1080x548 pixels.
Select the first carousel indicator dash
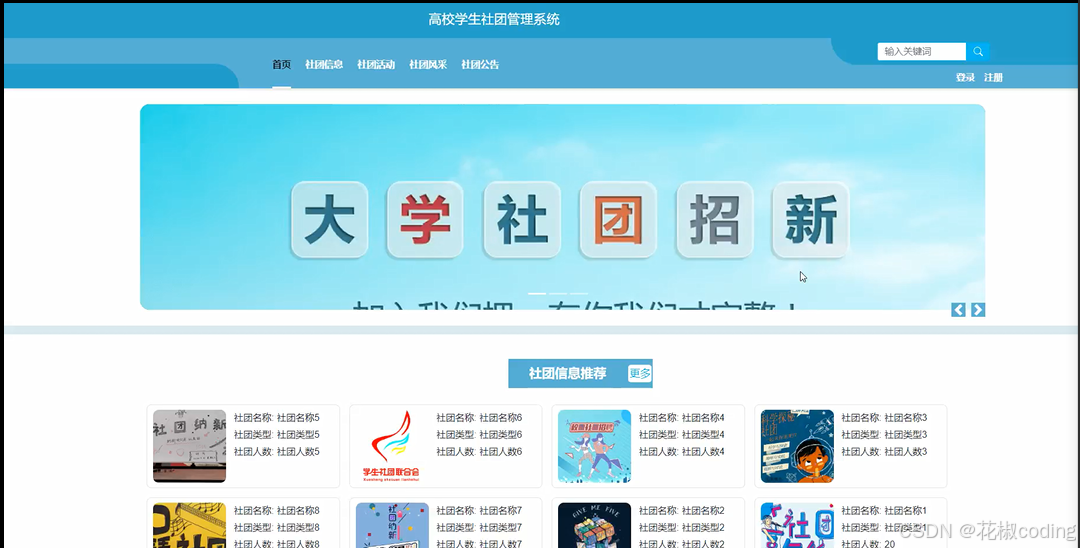point(537,294)
